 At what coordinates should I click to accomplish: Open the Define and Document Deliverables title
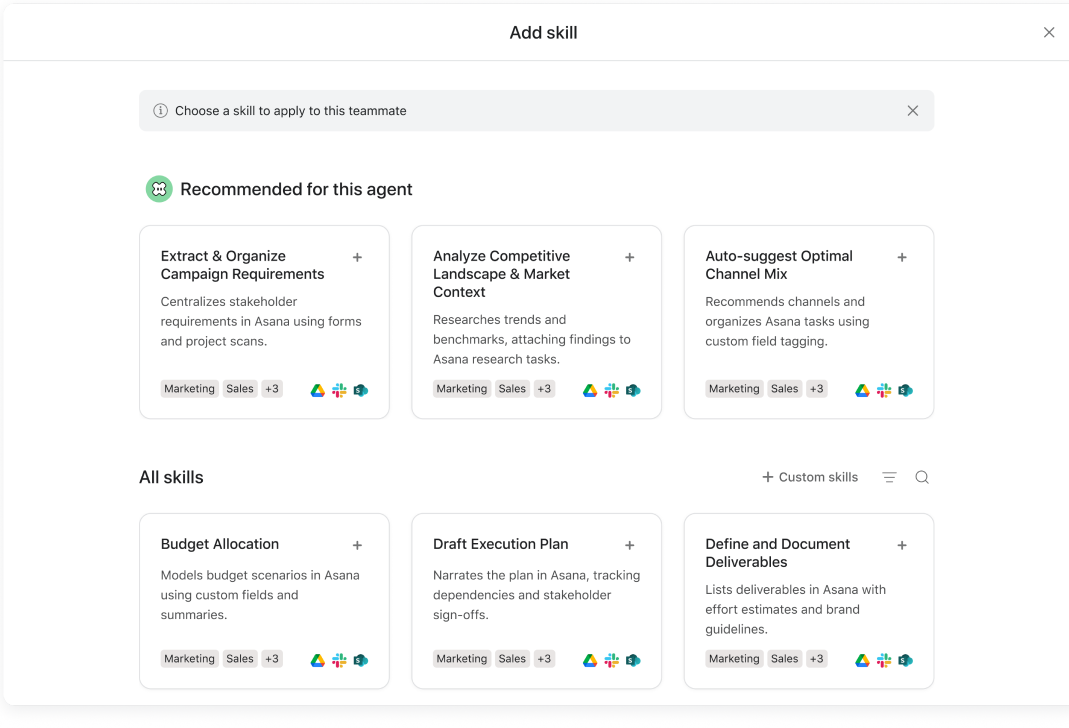777,553
